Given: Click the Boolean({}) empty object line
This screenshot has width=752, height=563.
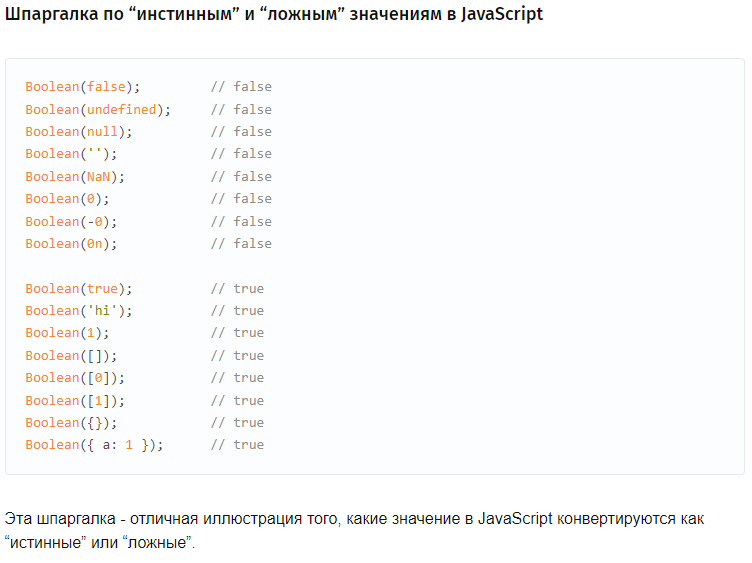Looking at the screenshot, I should 144,422.
